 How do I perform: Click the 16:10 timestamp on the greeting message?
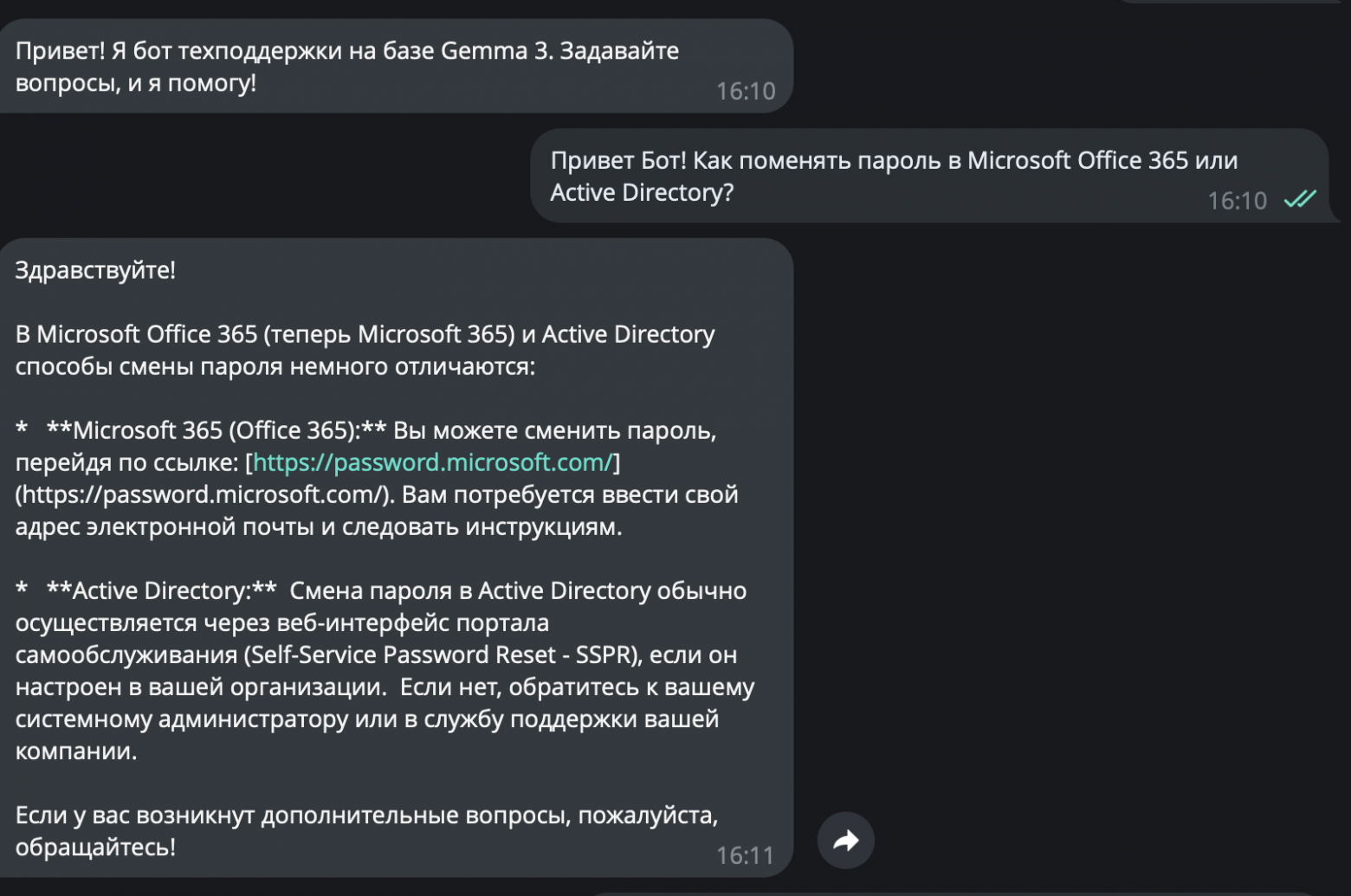[747, 90]
